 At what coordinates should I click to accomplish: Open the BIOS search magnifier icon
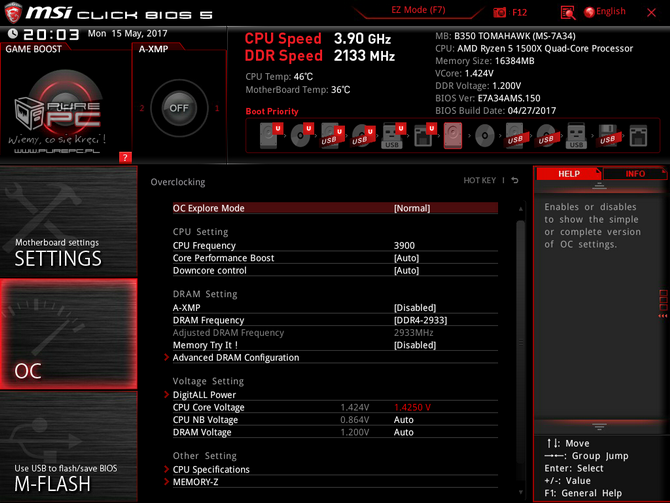[567, 12]
